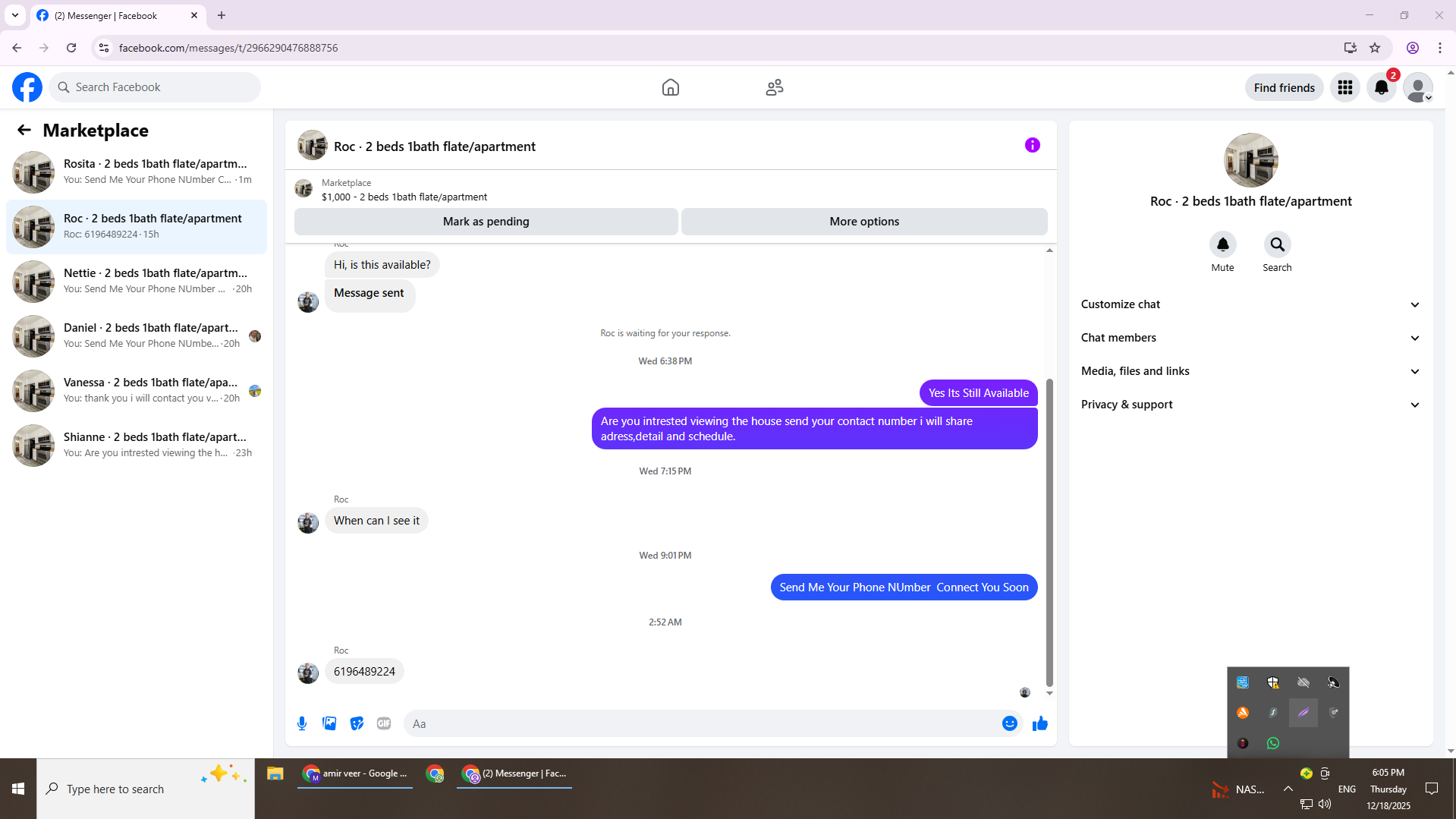Go back using the Marketplace back arrow
The height and width of the screenshot is (819, 1456).
[x=24, y=130]
